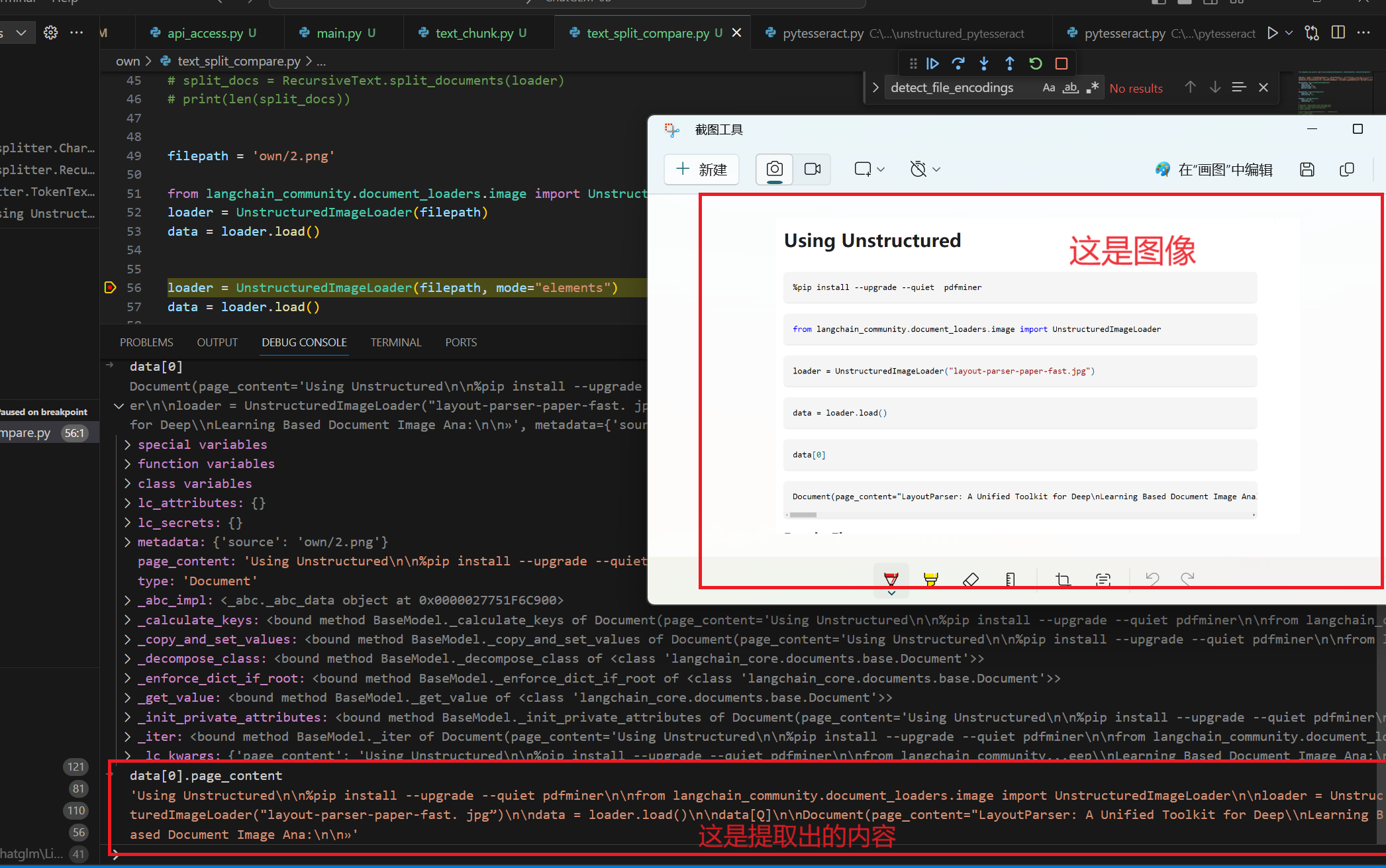
Task: Click the image crop tool icon
Action: pos(1063,579)
